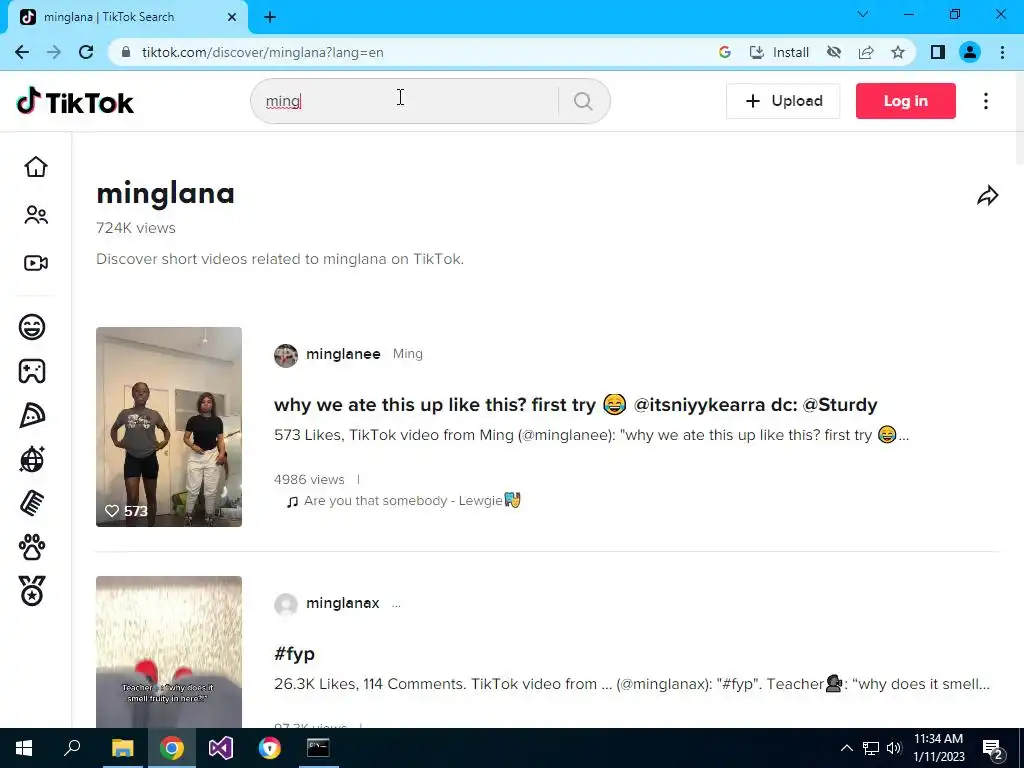The height and width of the screenshot is (768, 1024).
Task: Select the Animals paw print category
Action: 32,547
